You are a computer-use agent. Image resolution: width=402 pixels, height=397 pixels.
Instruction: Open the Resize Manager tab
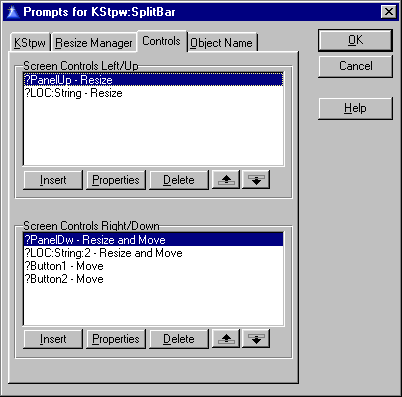(94, 43)
